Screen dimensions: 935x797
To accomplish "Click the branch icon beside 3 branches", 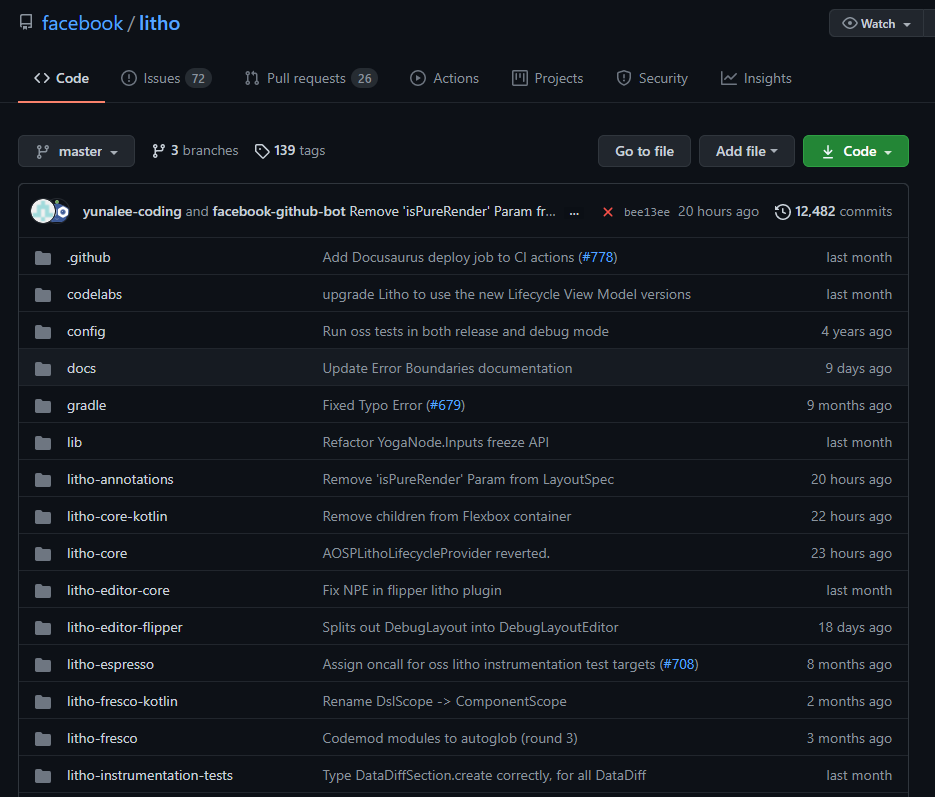I will [x=159, y=151].
